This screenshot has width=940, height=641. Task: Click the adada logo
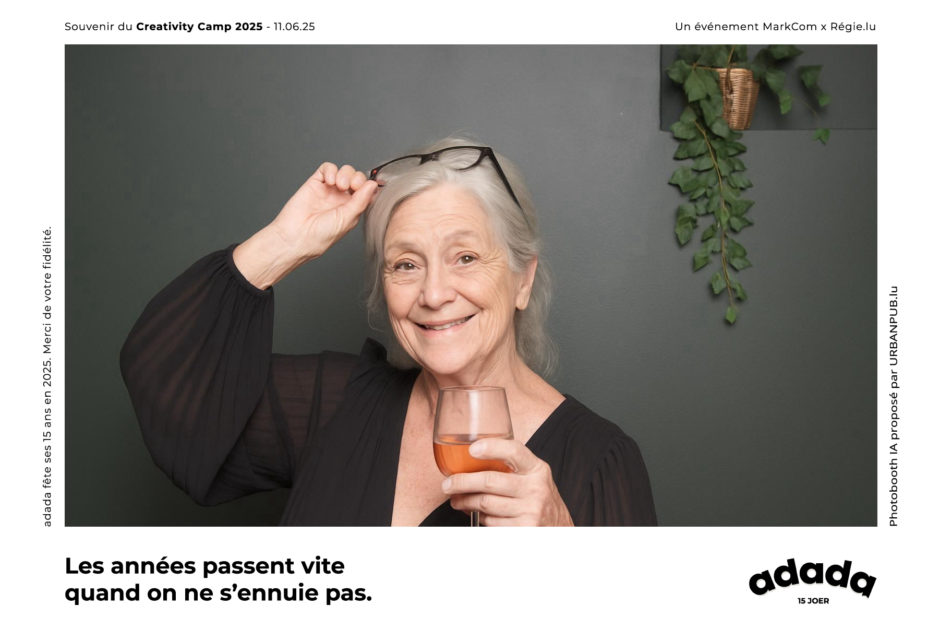point(812,578)
